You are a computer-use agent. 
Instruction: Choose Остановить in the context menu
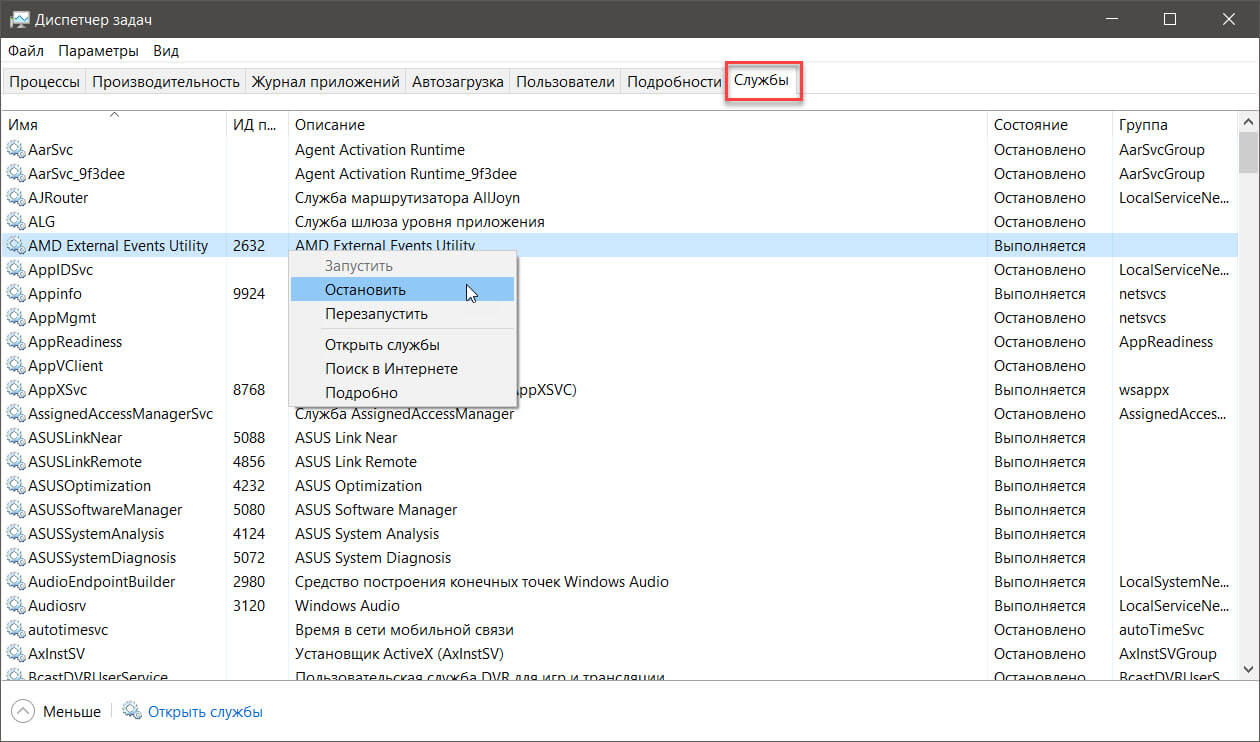click(x=365, y=290)
